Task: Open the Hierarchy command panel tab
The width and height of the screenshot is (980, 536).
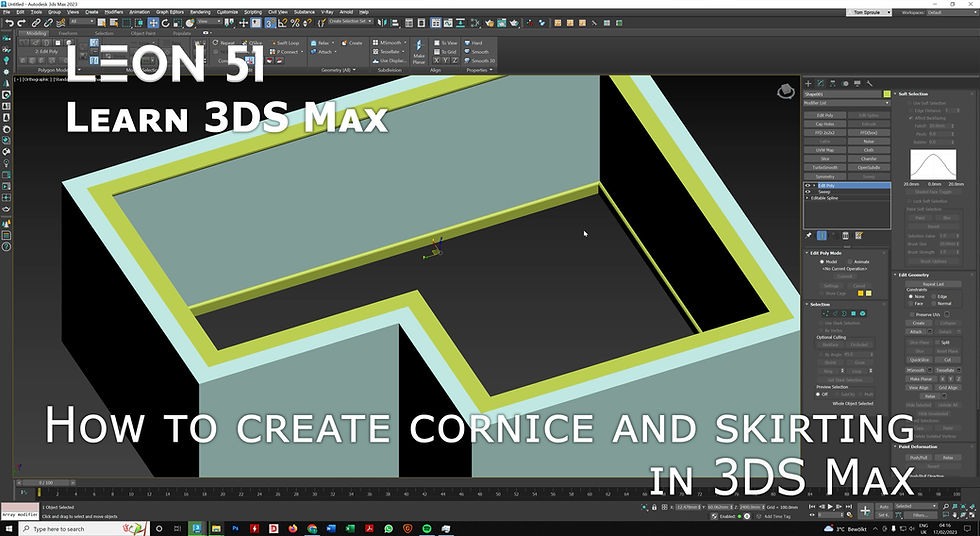Action: point(832,83)
